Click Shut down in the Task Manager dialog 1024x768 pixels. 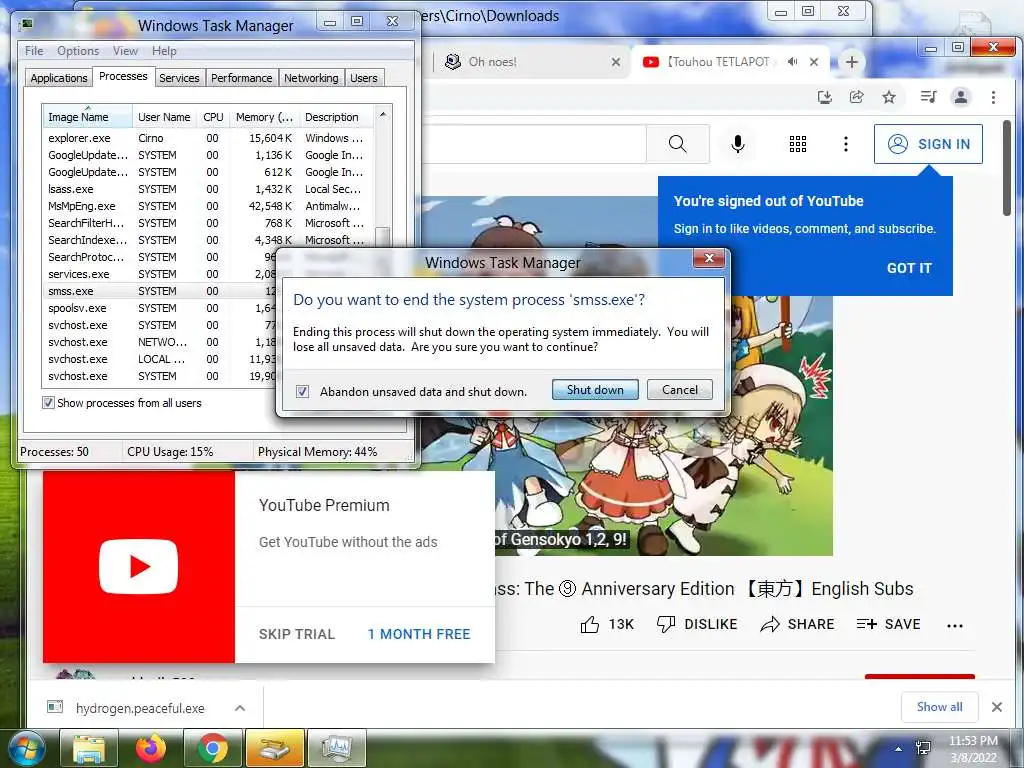(x=595, y=390)
